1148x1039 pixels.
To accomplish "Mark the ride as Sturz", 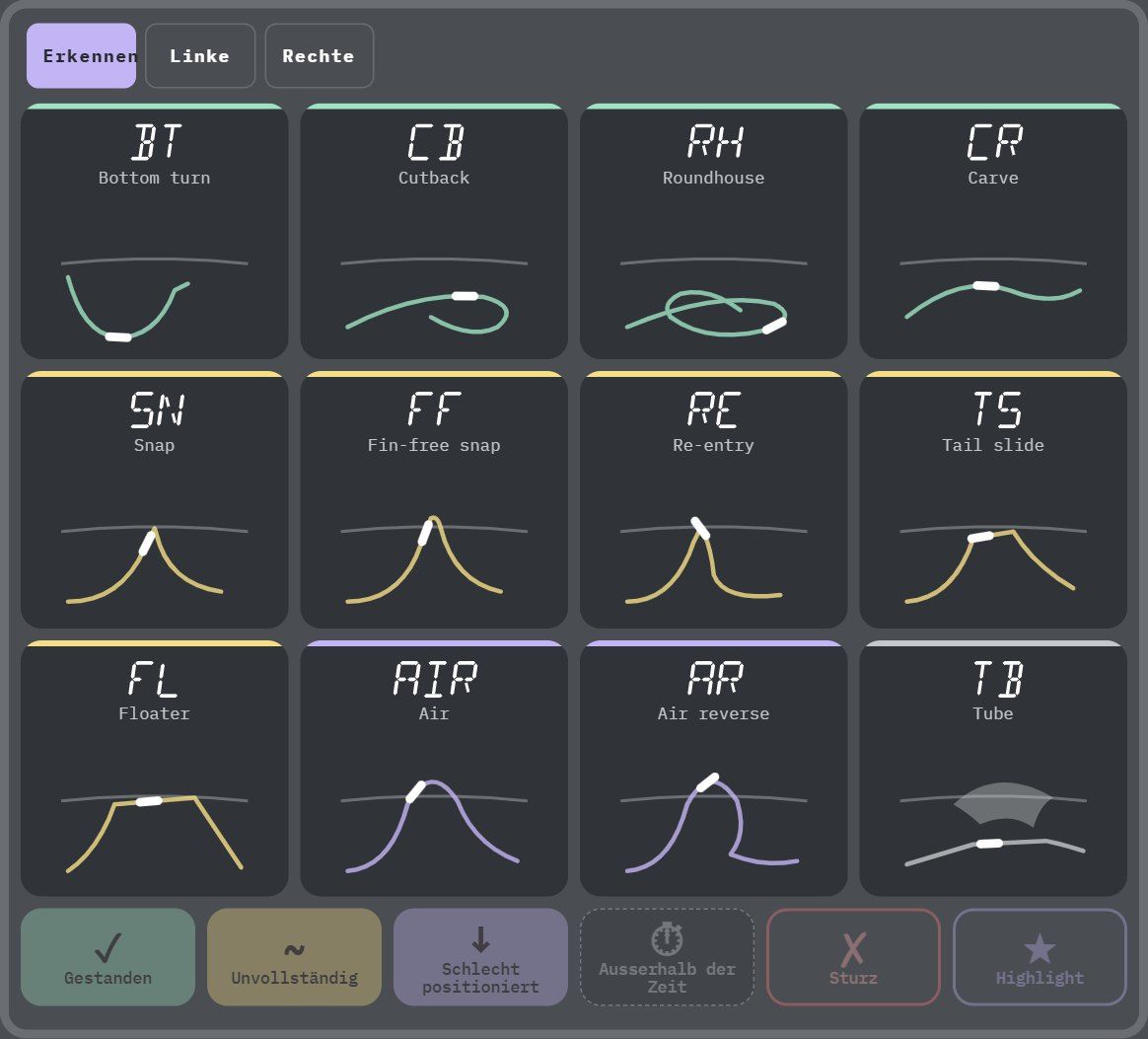I will click(854, 957).
